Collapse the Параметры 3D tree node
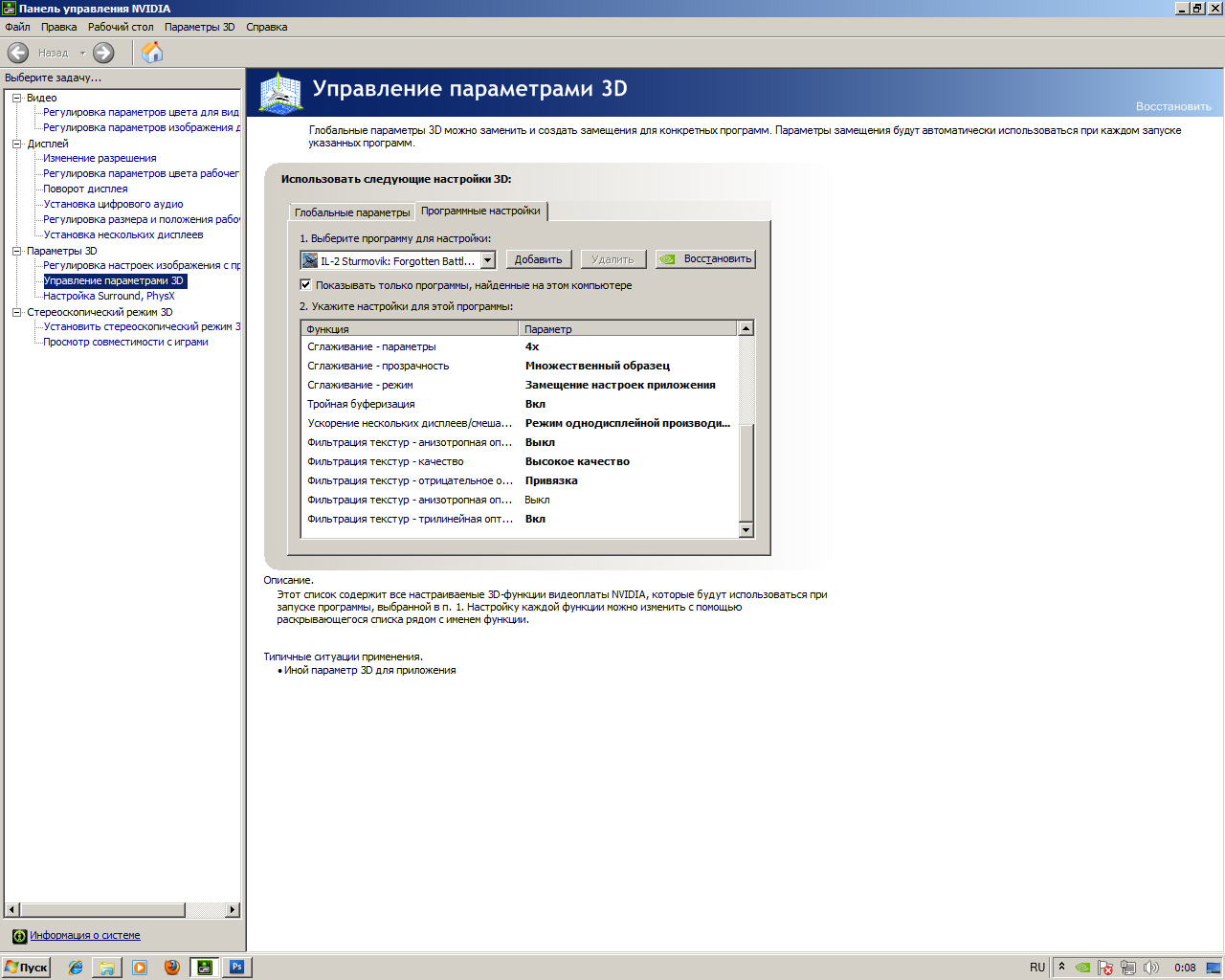The image size is (1225, 980). point(16,251)
